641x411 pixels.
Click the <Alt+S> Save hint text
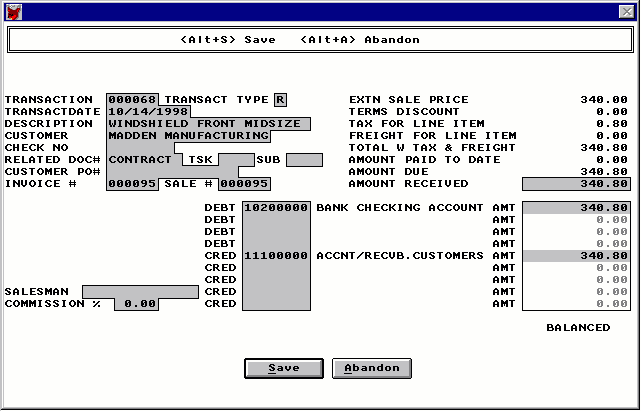point(228,40)
